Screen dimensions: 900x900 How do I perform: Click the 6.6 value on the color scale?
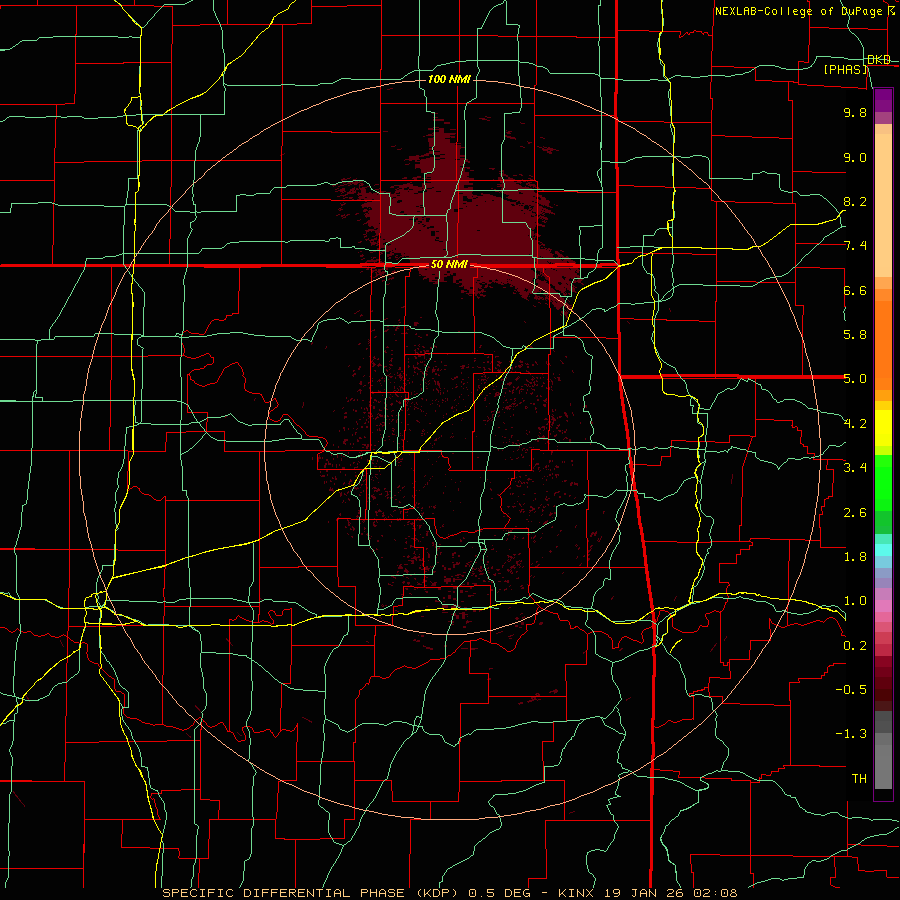[855, 290]
